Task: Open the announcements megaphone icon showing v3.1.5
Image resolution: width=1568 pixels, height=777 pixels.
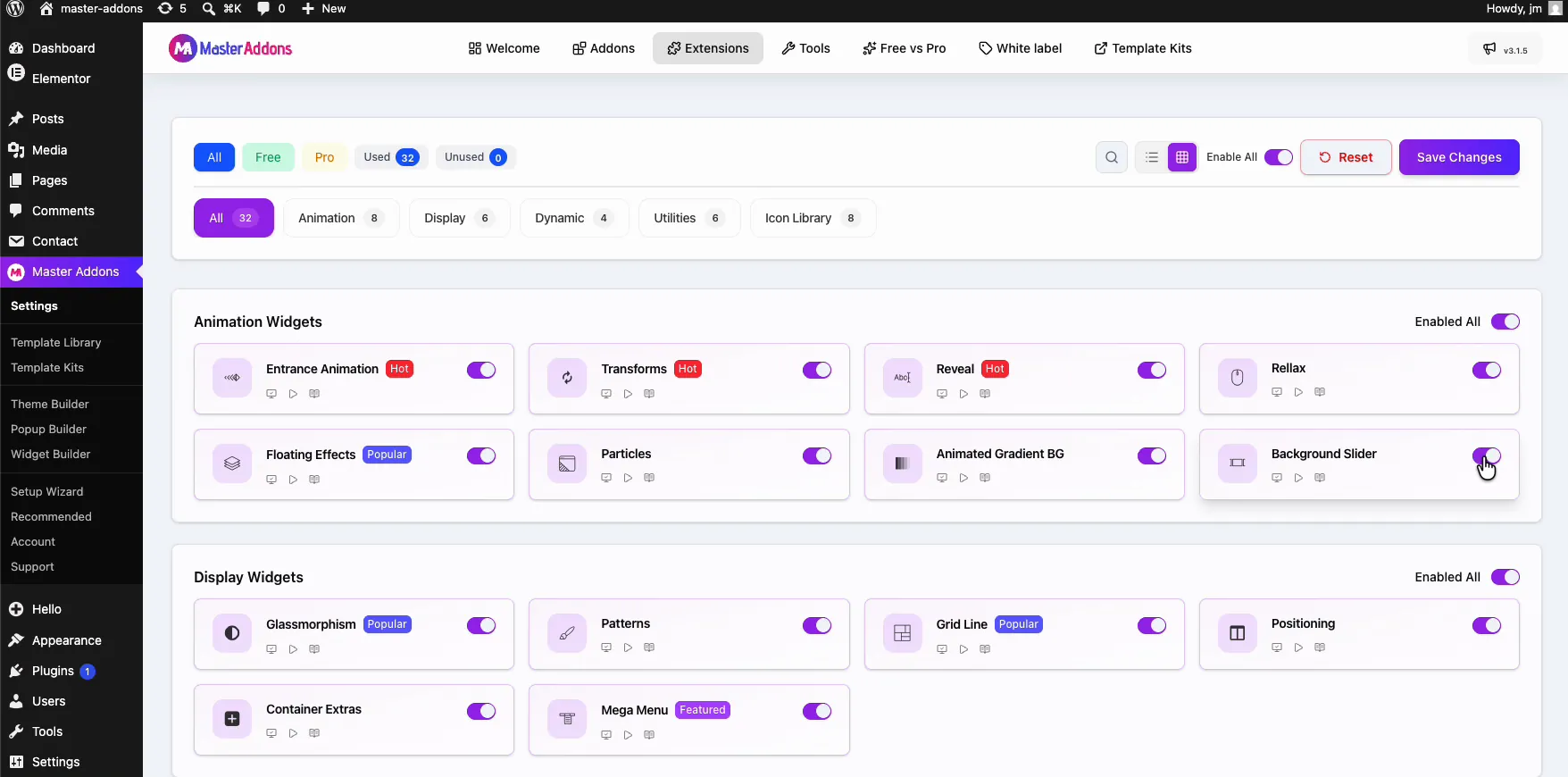Action: tap(1505, 49)
